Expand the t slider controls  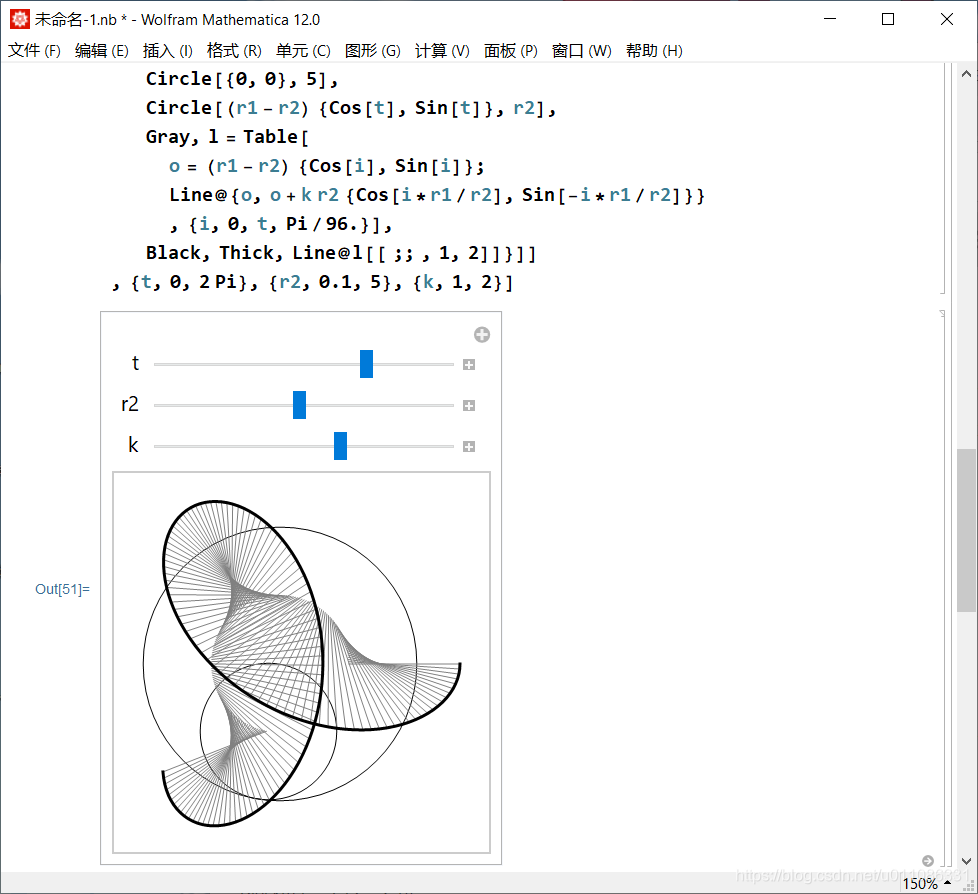pyautogui.click(x=469, y=365)
